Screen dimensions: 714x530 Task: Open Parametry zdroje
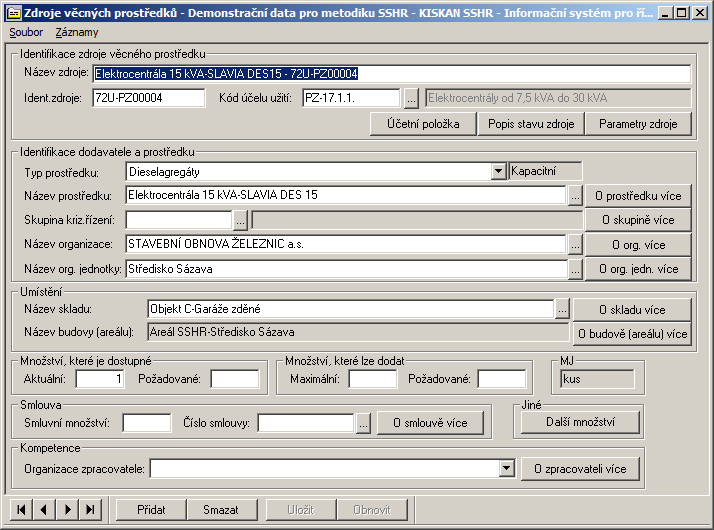pos(638,124)
